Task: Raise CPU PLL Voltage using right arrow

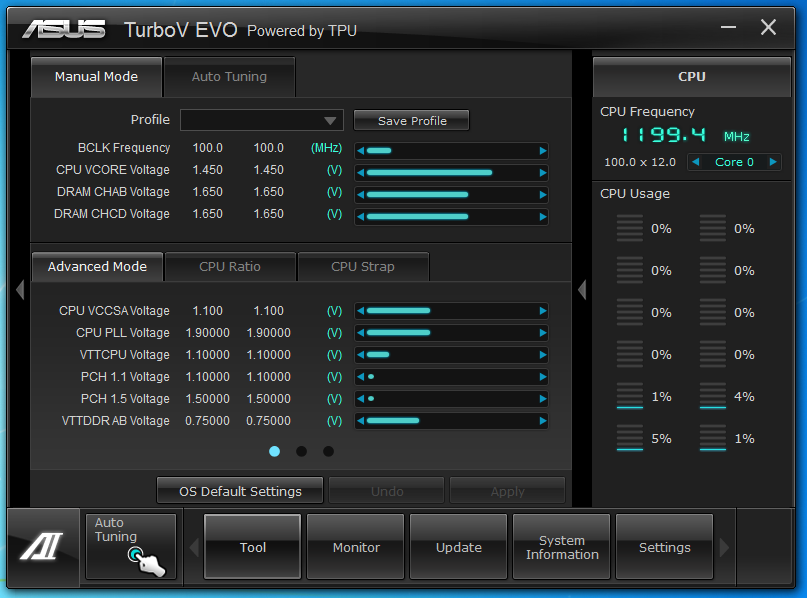Action: click(542, 333)
